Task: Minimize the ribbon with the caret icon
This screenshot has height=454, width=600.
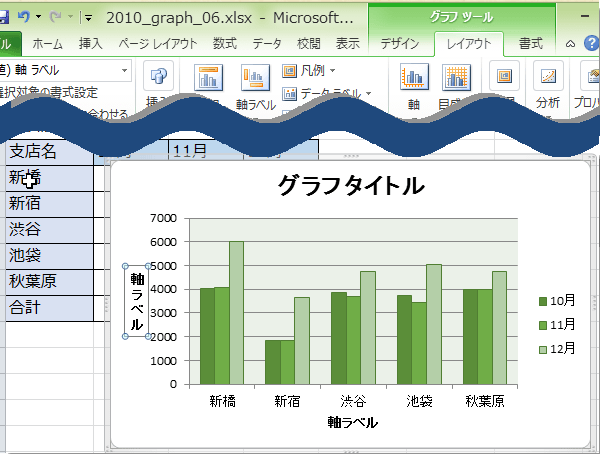Action: pyautogui.click(x=570, y=44)
